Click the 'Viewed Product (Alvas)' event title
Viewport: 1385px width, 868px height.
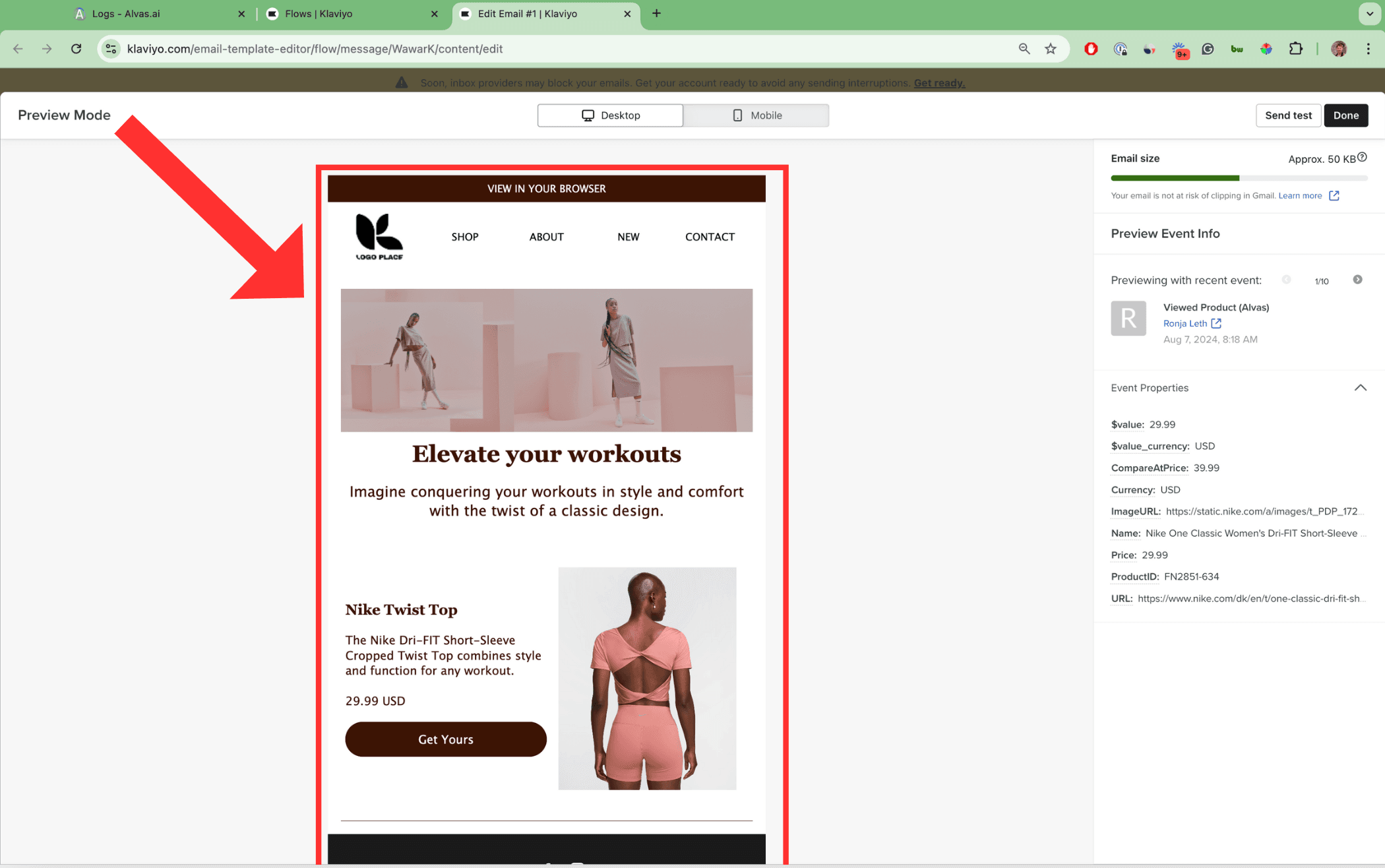(1216, 307)
